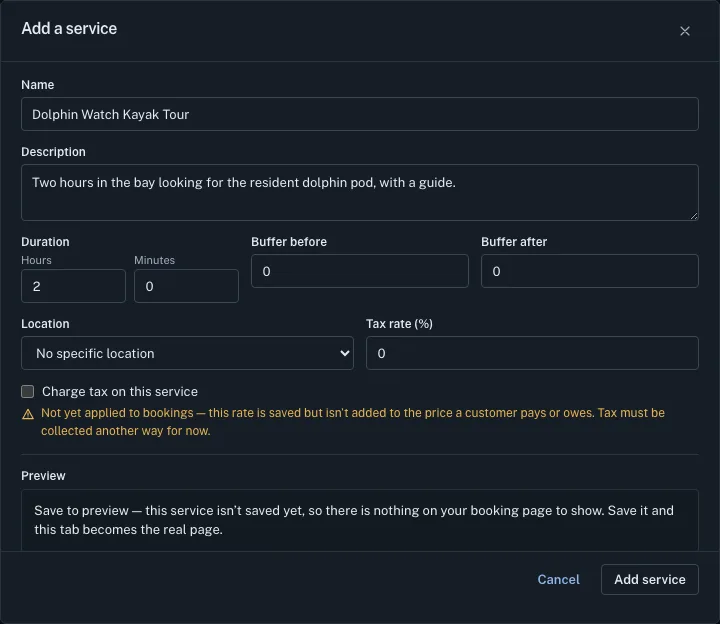Enable Charge tax on this service checkbox
Image resolution: width=720 pixels, height=624 pixels.
(x=28, y=391)
